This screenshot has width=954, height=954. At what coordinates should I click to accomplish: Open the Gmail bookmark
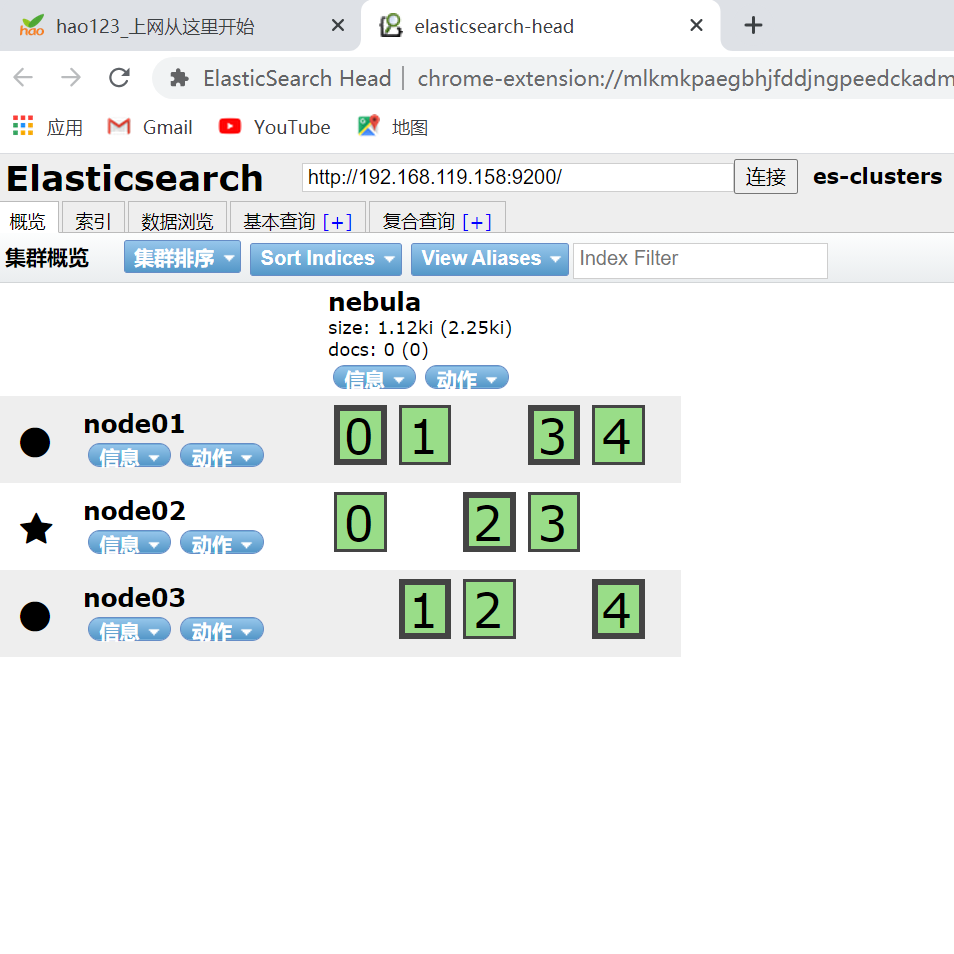tap(150, 127)
